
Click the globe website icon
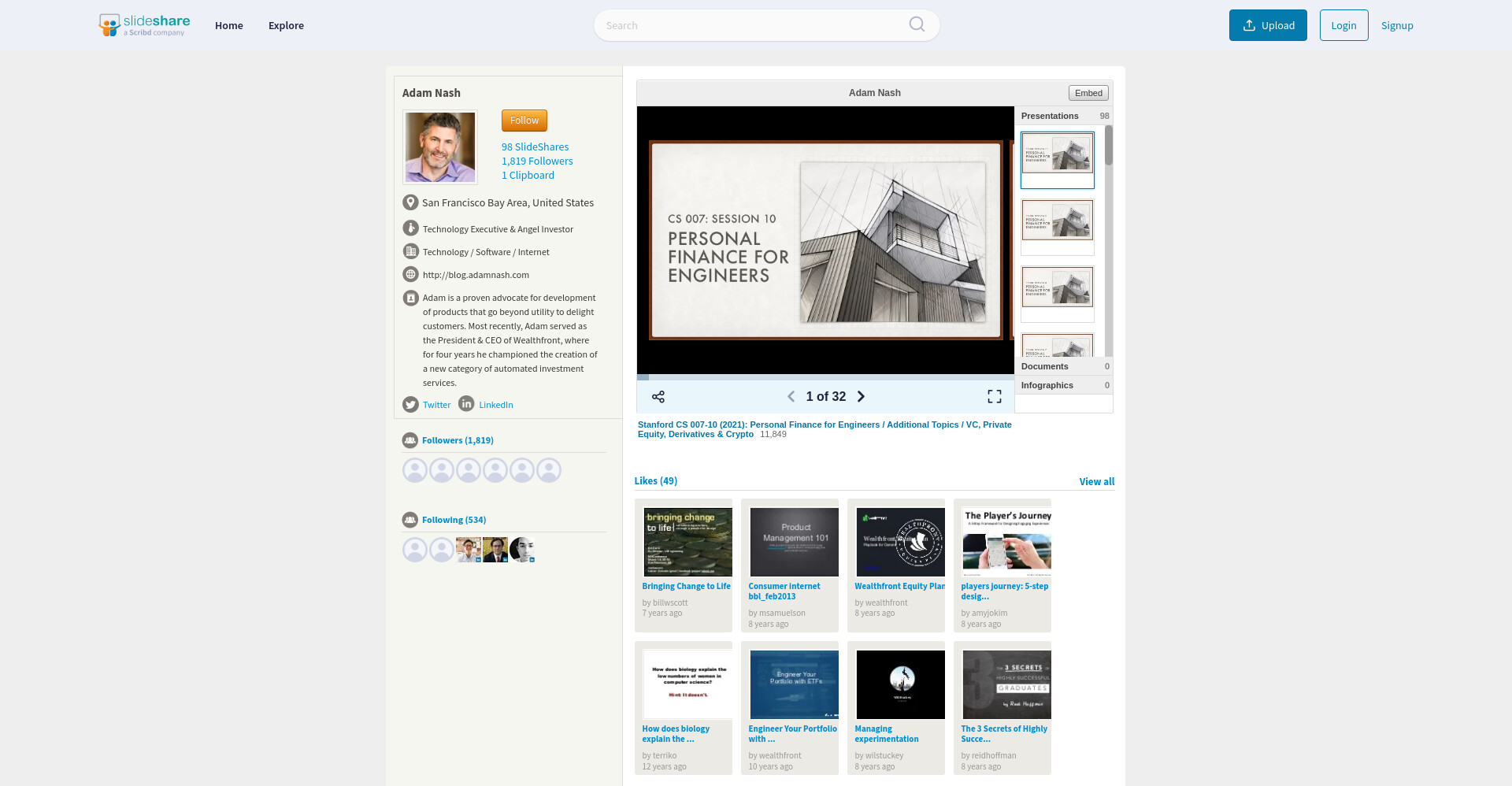(x=410, y=274)
